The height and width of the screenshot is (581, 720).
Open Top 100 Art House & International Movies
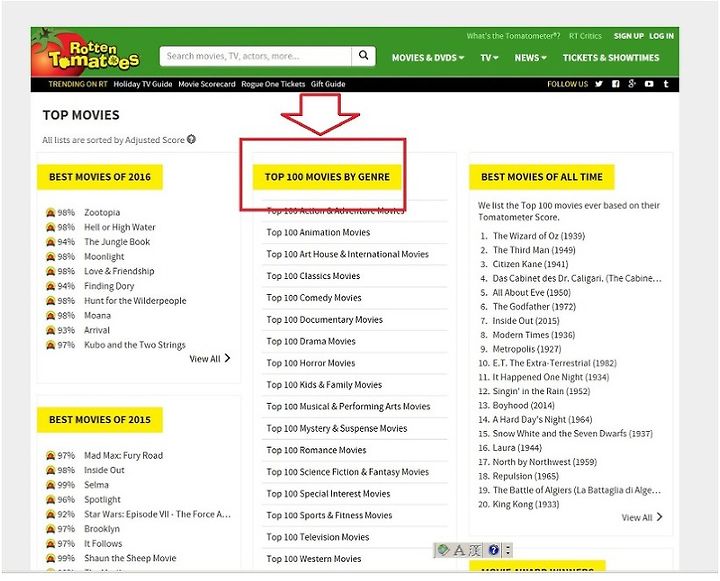(x=347, y=254)
